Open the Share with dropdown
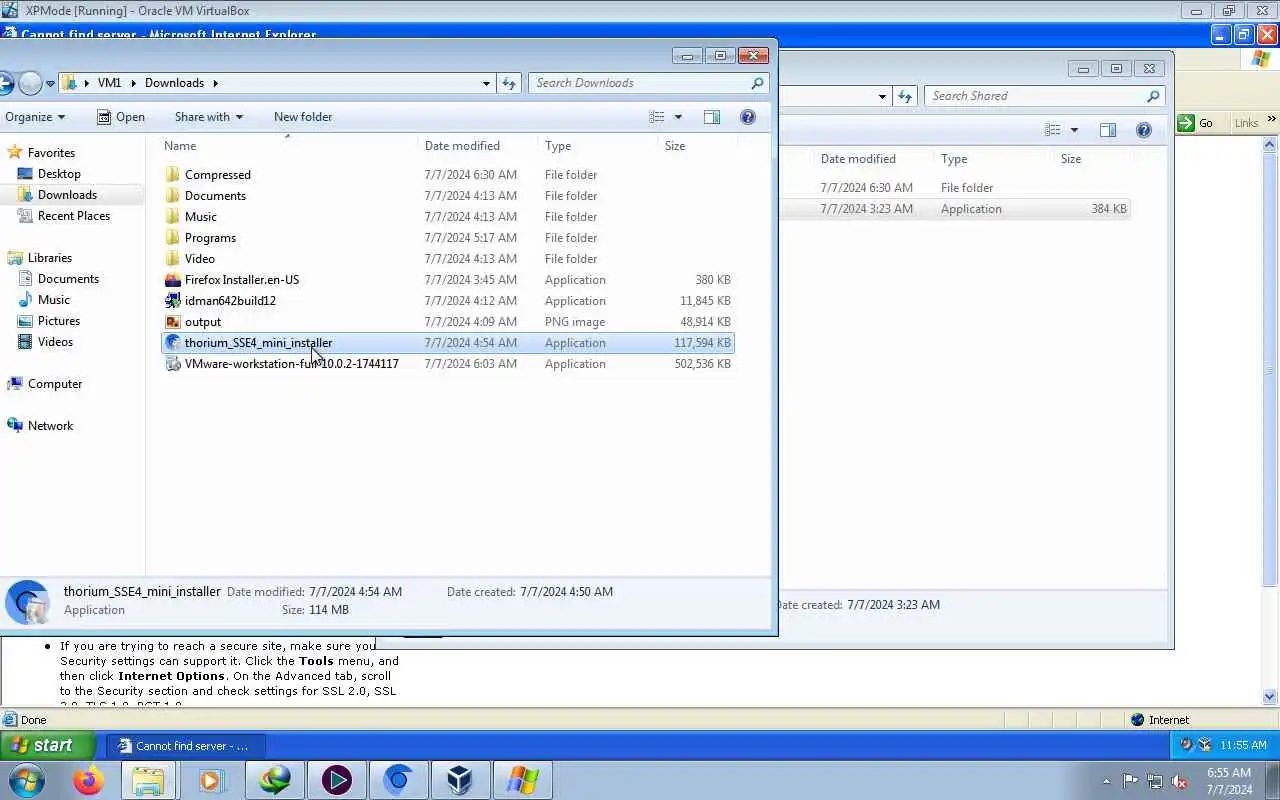Viewport: 1280px width, 800px height. pos(208,117)
